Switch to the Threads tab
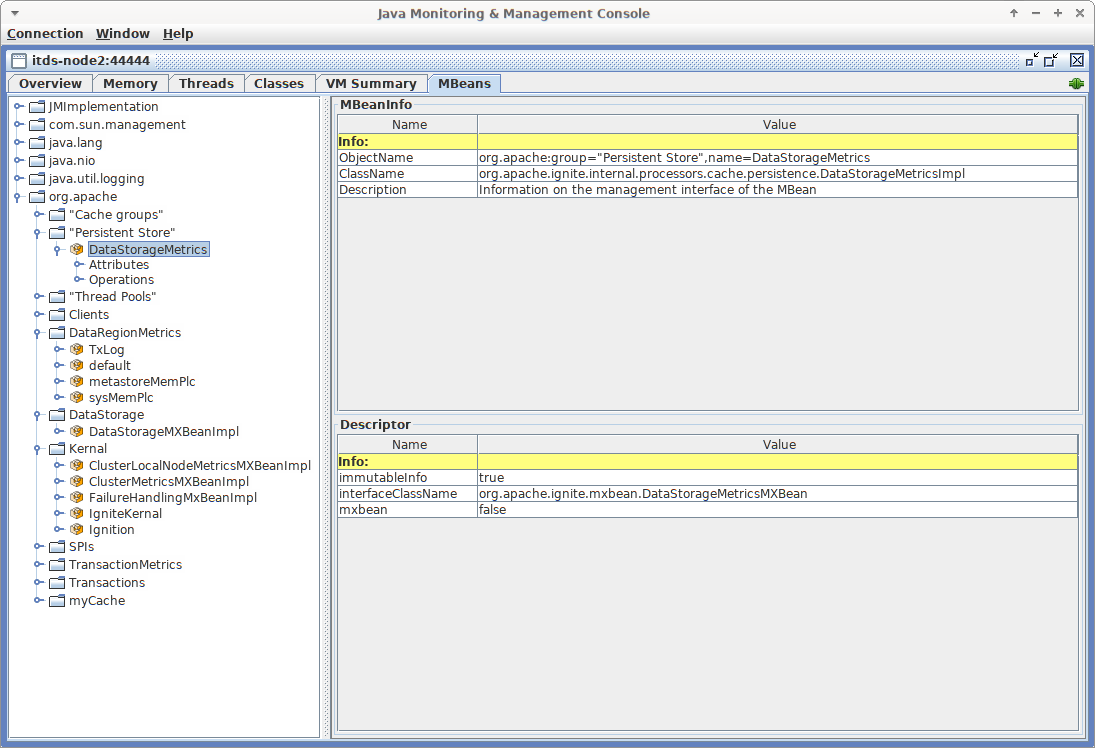 (x=206, y=84)
